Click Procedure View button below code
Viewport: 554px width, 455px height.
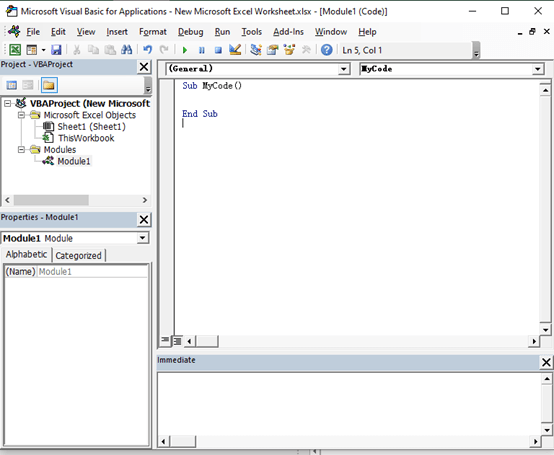(165, 341)
